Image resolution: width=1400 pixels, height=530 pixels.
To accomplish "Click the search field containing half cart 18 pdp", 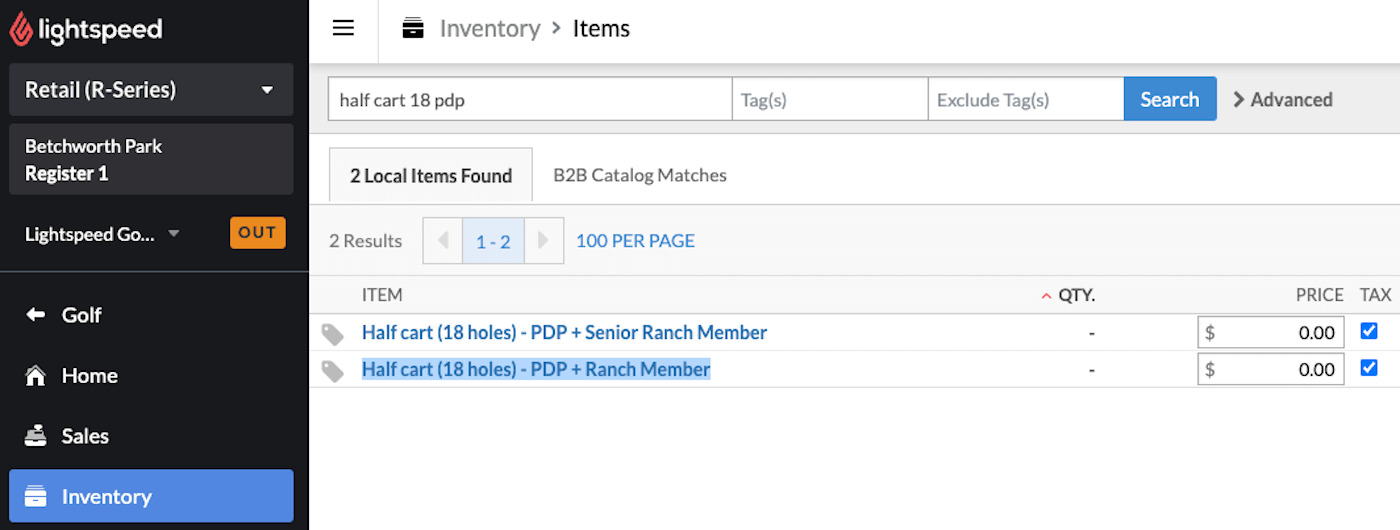I will [530, 99].
